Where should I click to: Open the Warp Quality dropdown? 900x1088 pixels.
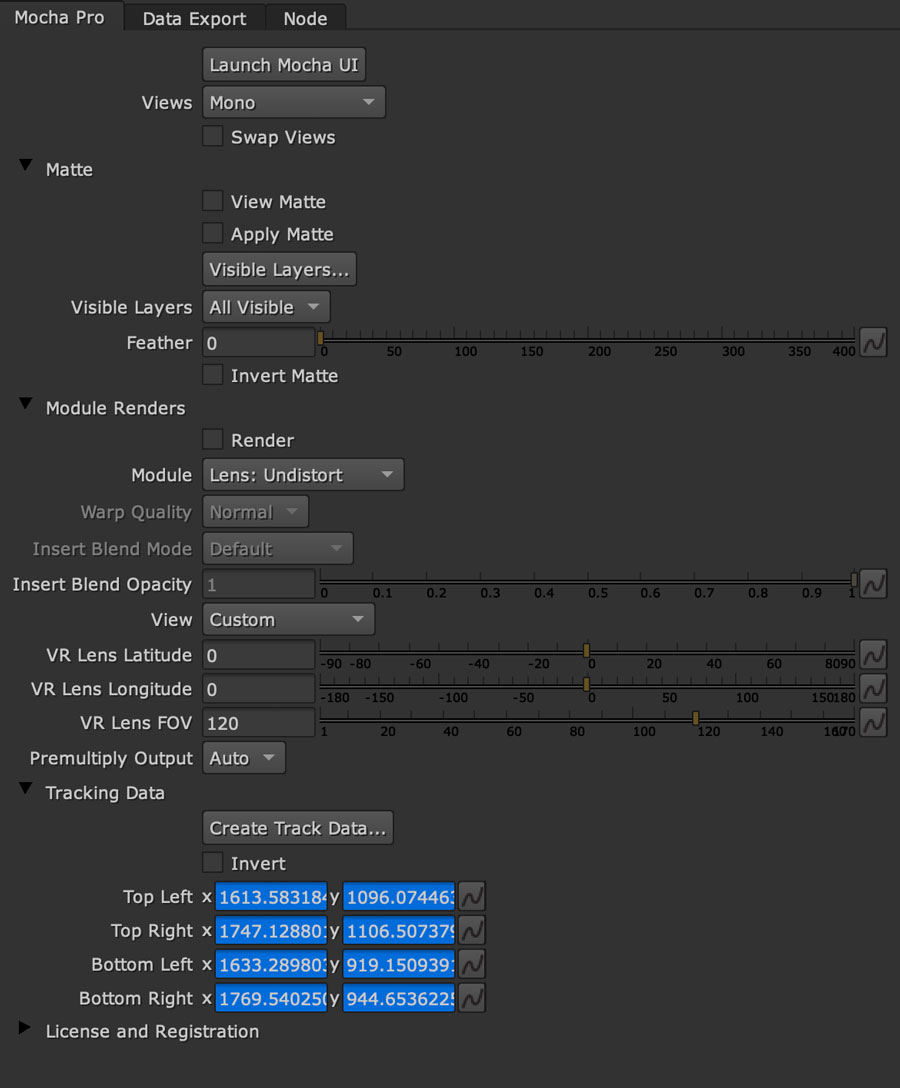pyautogui.click(x=255, y=512)
